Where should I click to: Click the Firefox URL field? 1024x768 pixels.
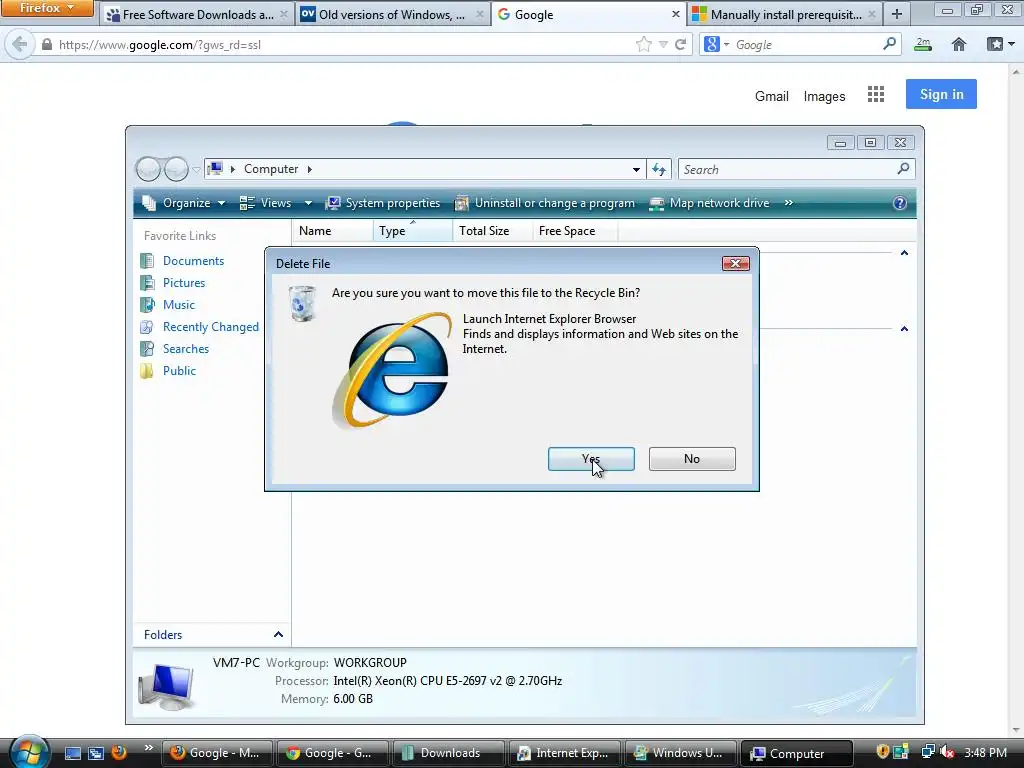point(340,44)
